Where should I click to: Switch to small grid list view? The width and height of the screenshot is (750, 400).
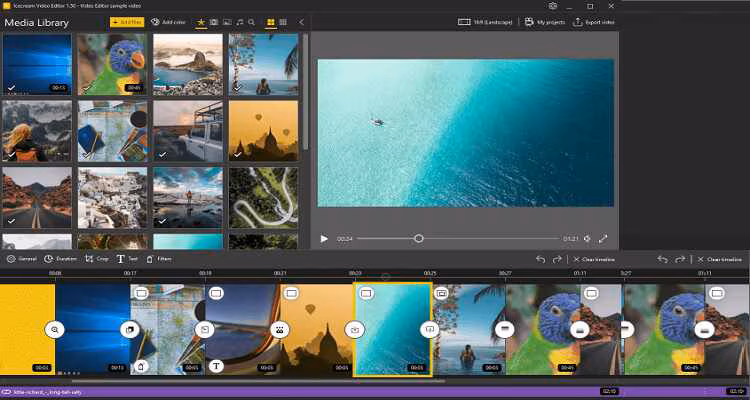pos(284,21)
